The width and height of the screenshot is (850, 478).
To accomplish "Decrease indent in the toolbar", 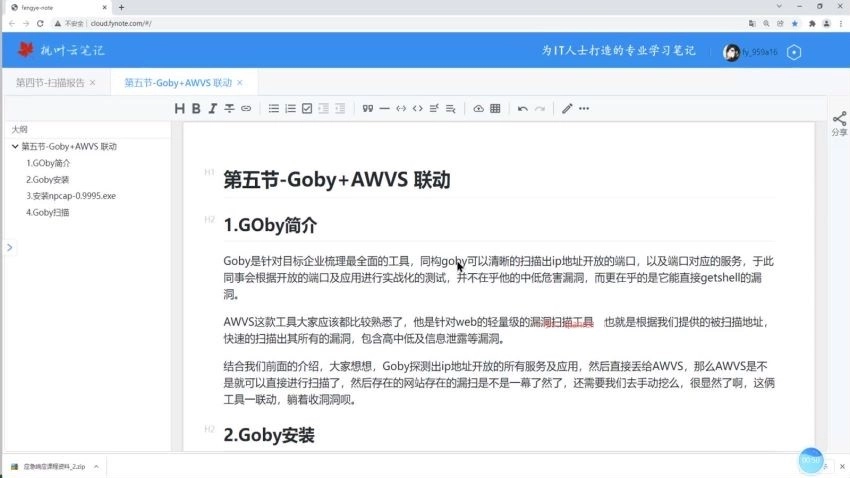I will (x=324, y=108).
